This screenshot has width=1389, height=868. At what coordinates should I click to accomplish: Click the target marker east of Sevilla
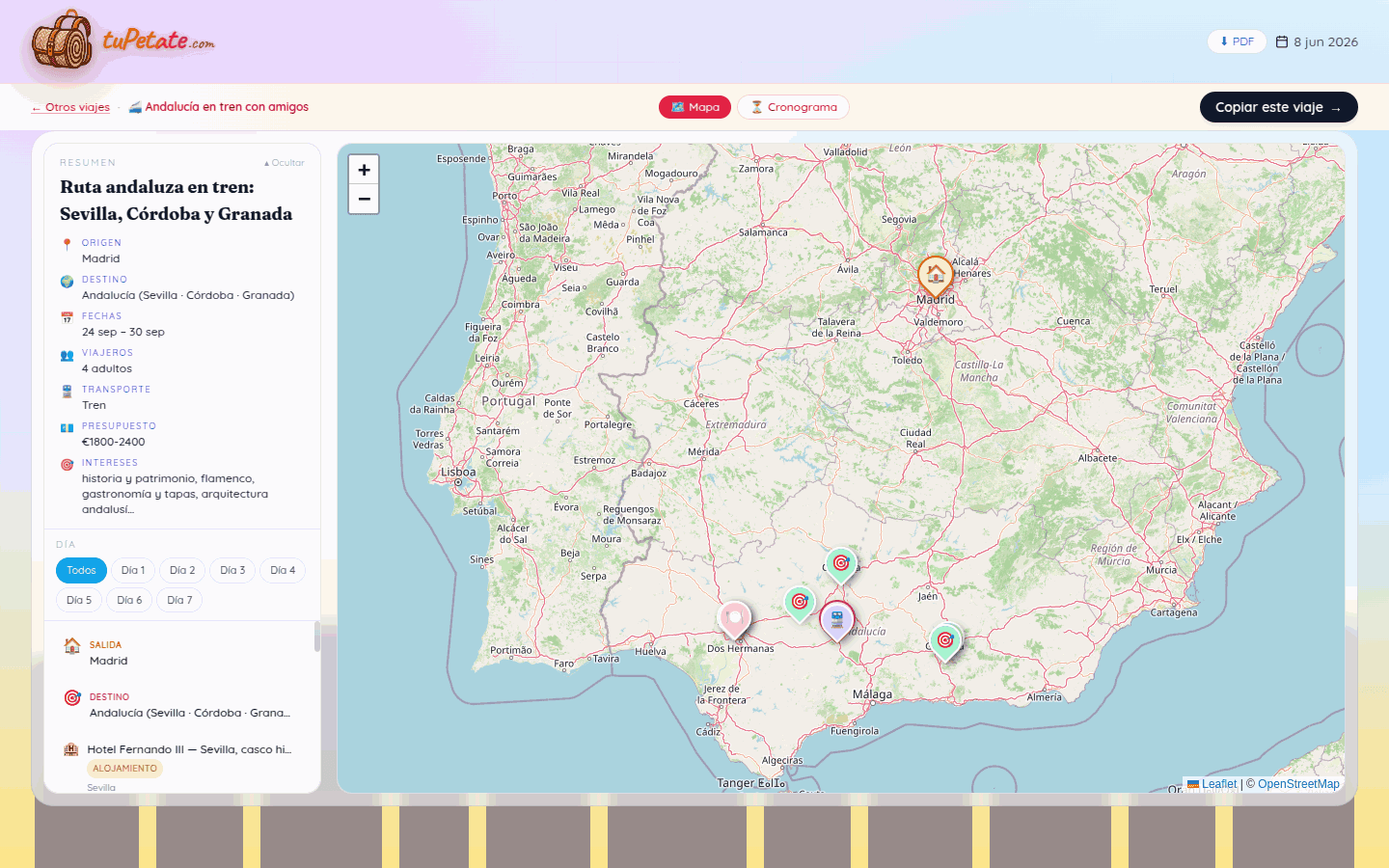coord(800,603)
